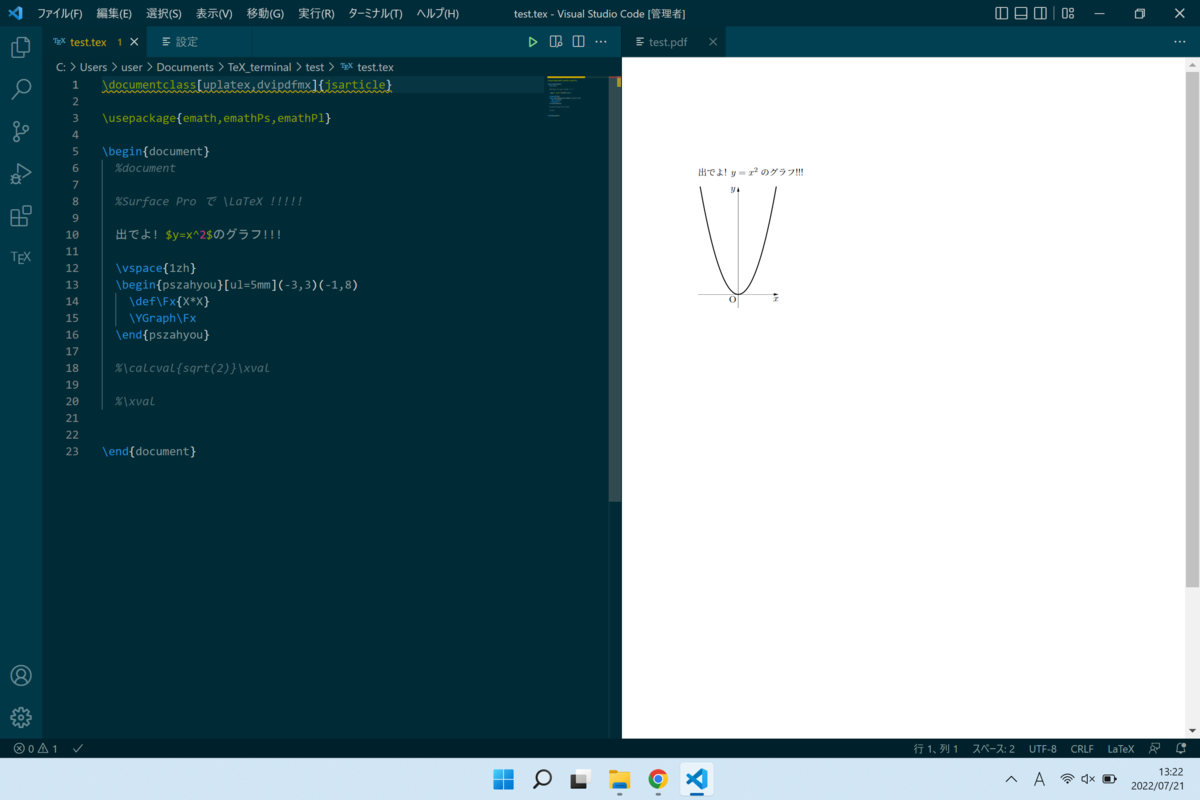This screenshot has width=1200, height=800.
Task: Close the test.tex editor tab
Action: 134,42
